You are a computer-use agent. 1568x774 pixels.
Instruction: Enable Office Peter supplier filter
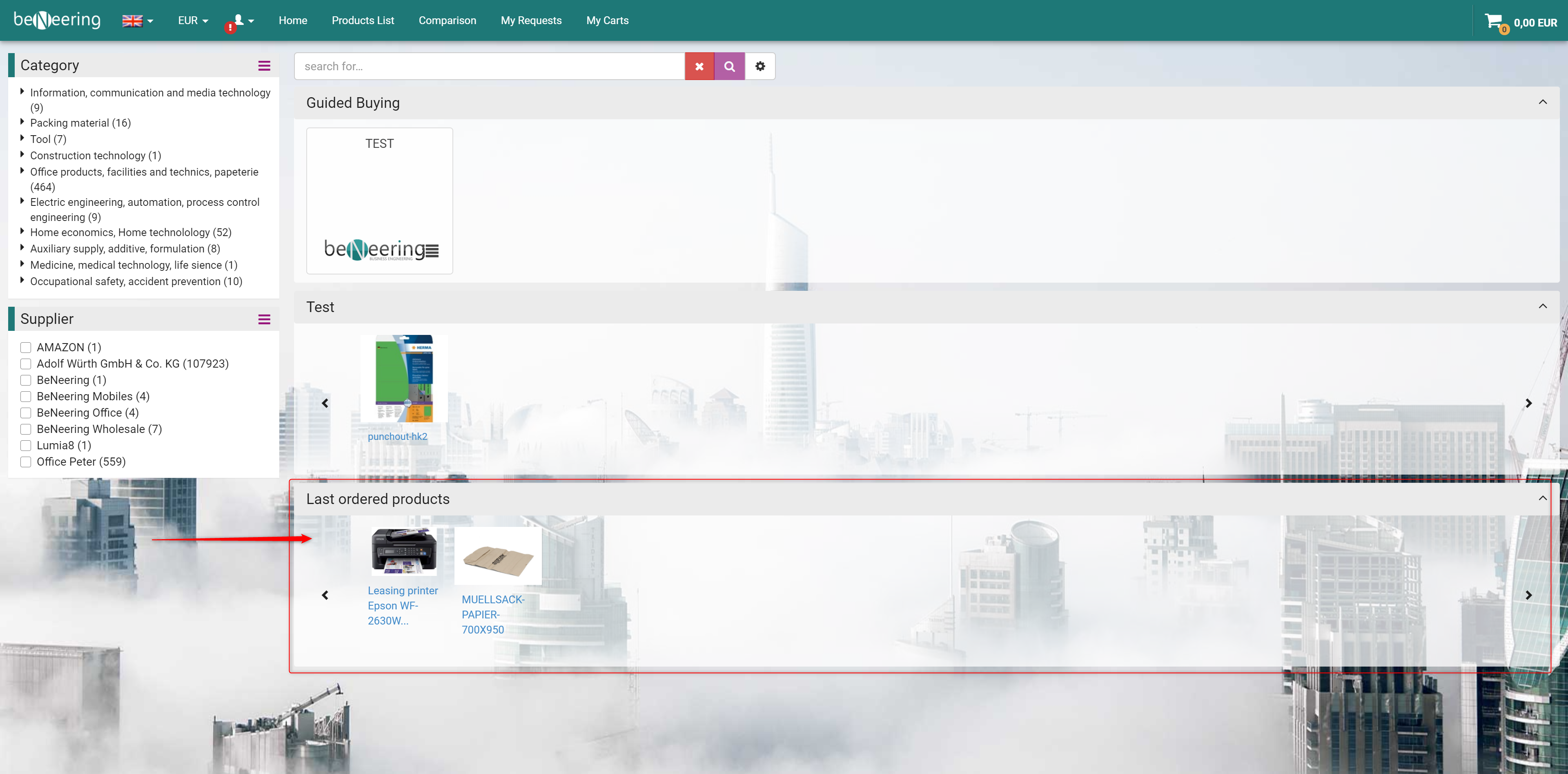pyautogui.click(x=26, y=462)
